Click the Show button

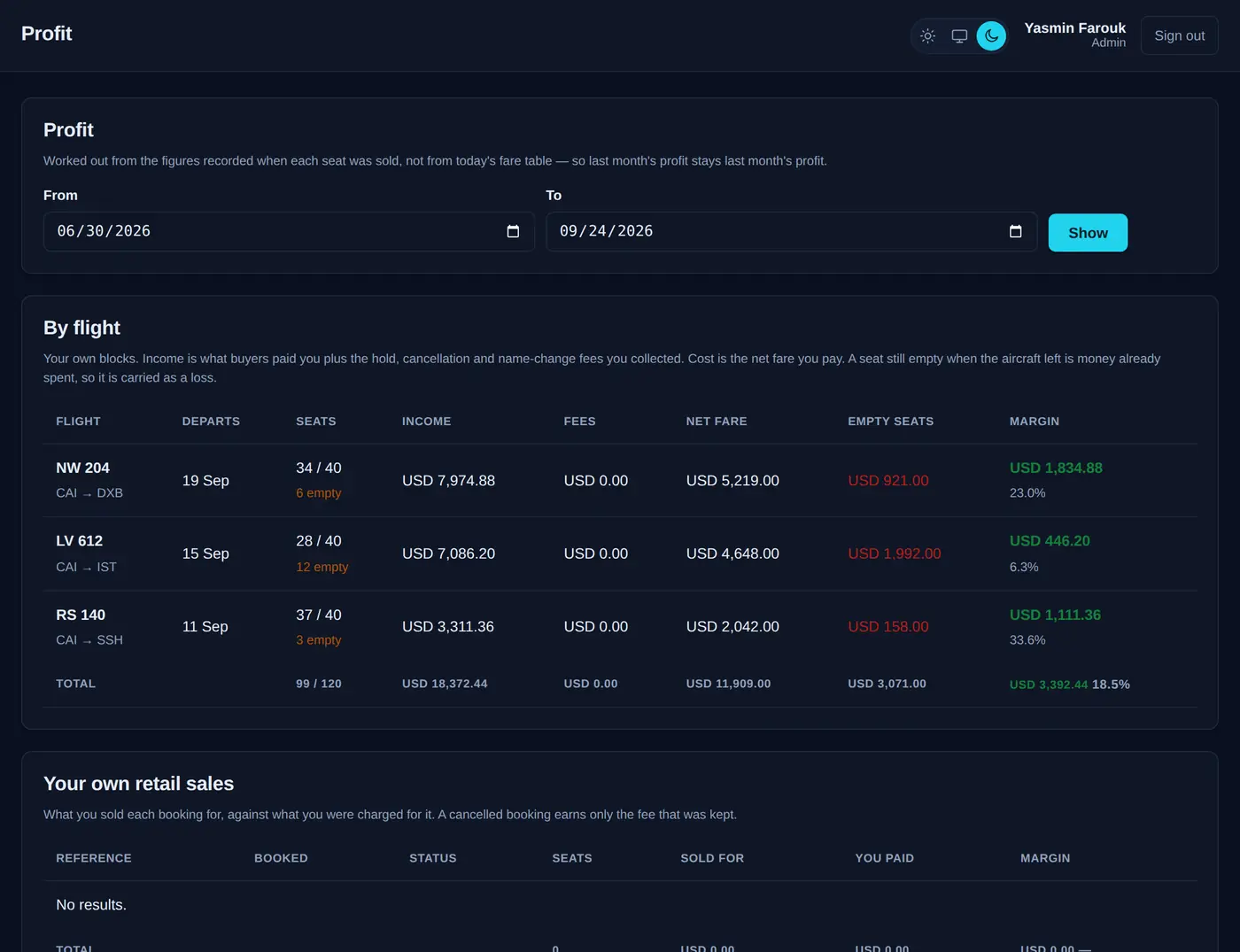1088,233
